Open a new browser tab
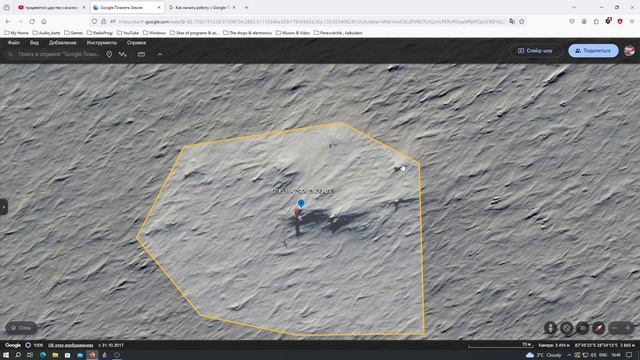The image size is (640, 360). [x=246, y=7]
